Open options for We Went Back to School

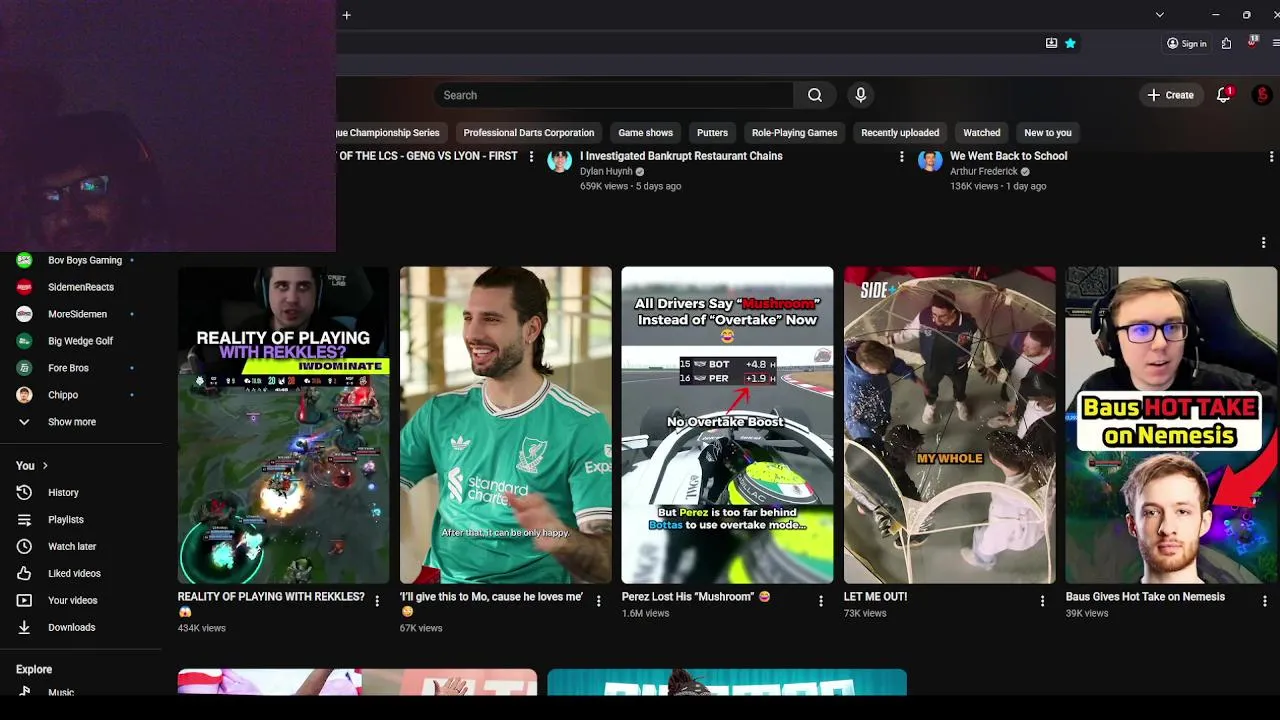tap(1271, 157)
